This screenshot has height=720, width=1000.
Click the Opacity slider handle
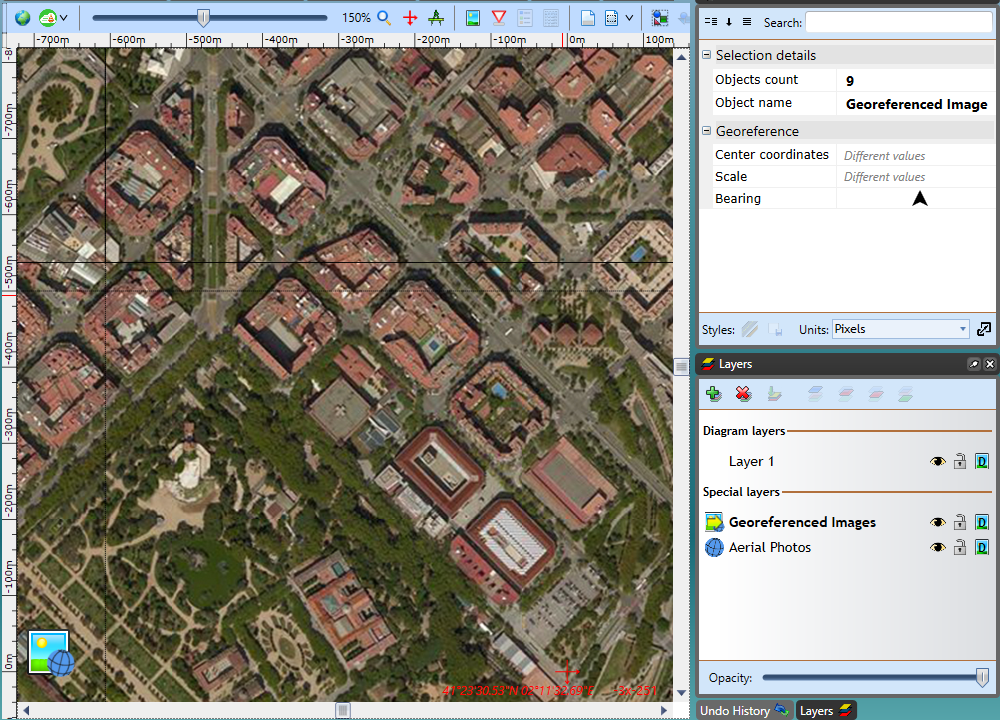click(x=983, y=677)
